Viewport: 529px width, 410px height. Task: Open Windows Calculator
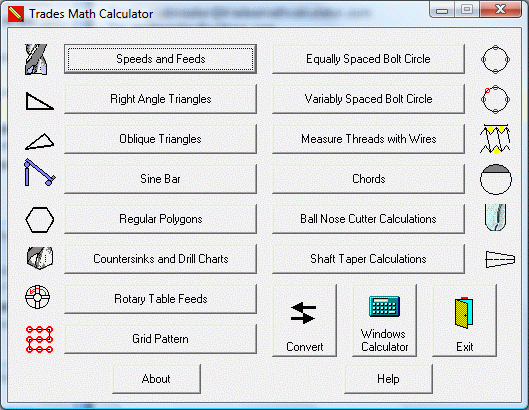click(x=384, y=320)
